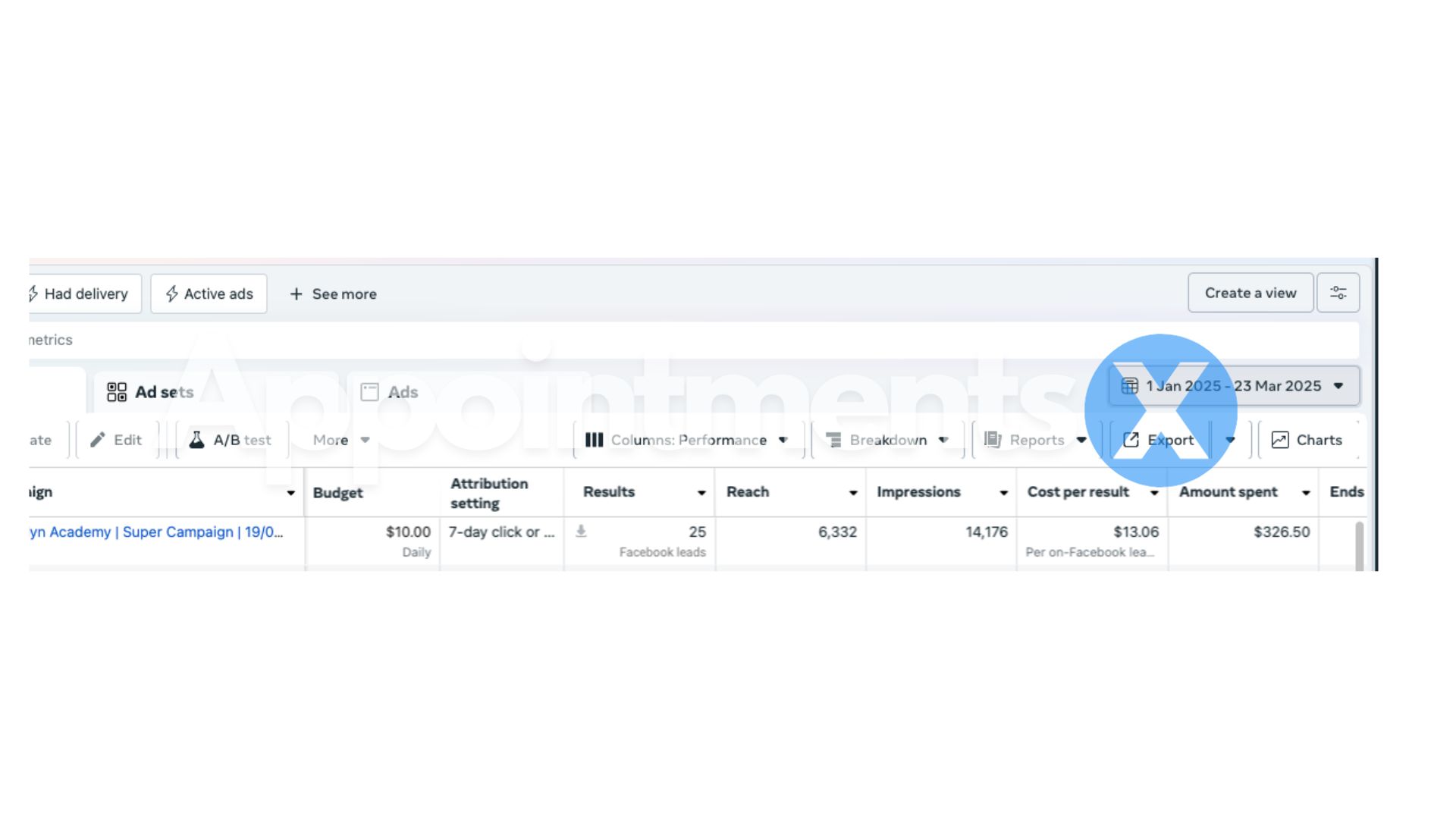Click the Ads tab icon
The image size is (1456, 819).
[x=369, y=391]
